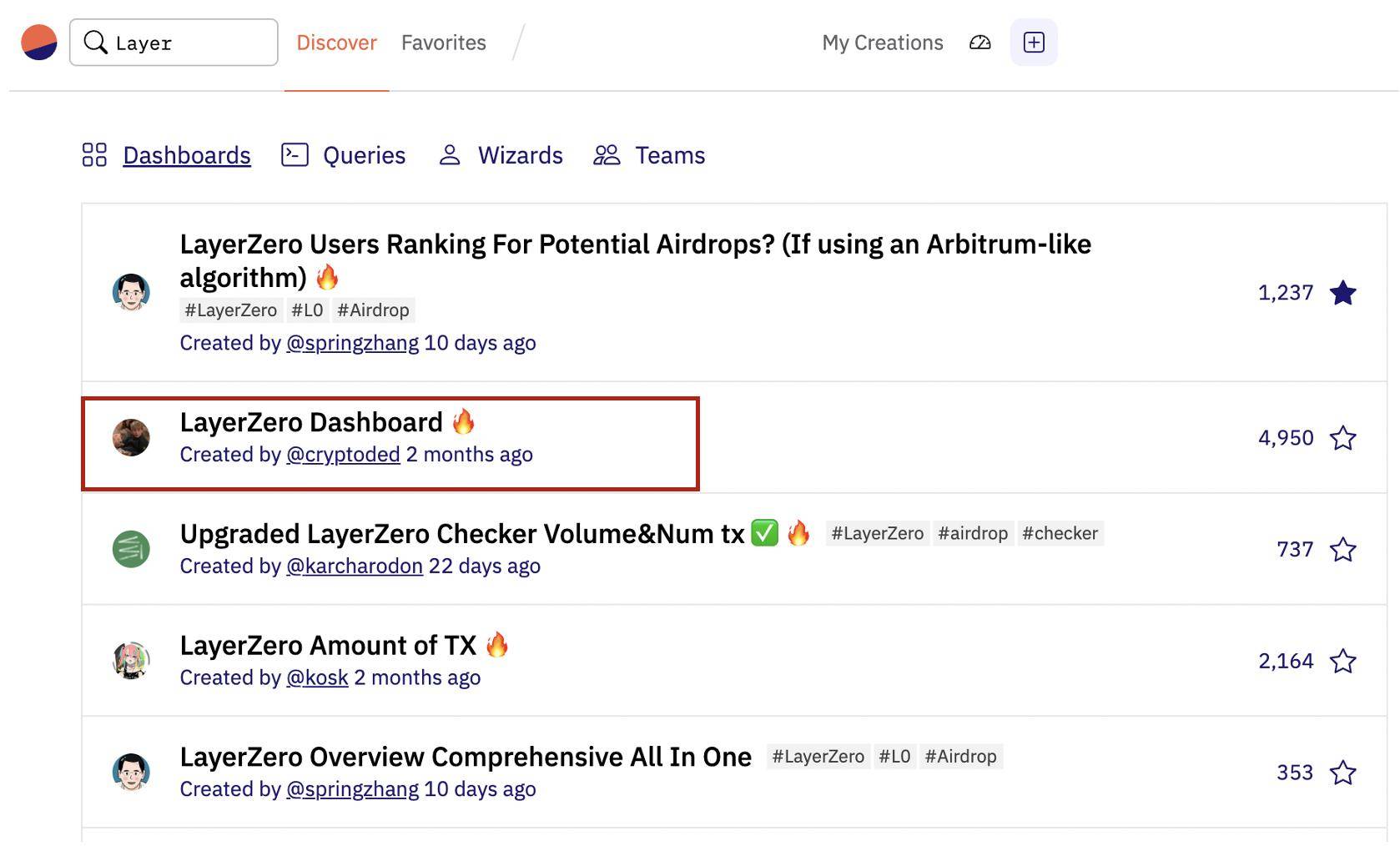The height and width of the screenshot is (846, 1400).
Task: Click the #LayerZero tag under Users Ranking dashboard
Action: [231, 310]
